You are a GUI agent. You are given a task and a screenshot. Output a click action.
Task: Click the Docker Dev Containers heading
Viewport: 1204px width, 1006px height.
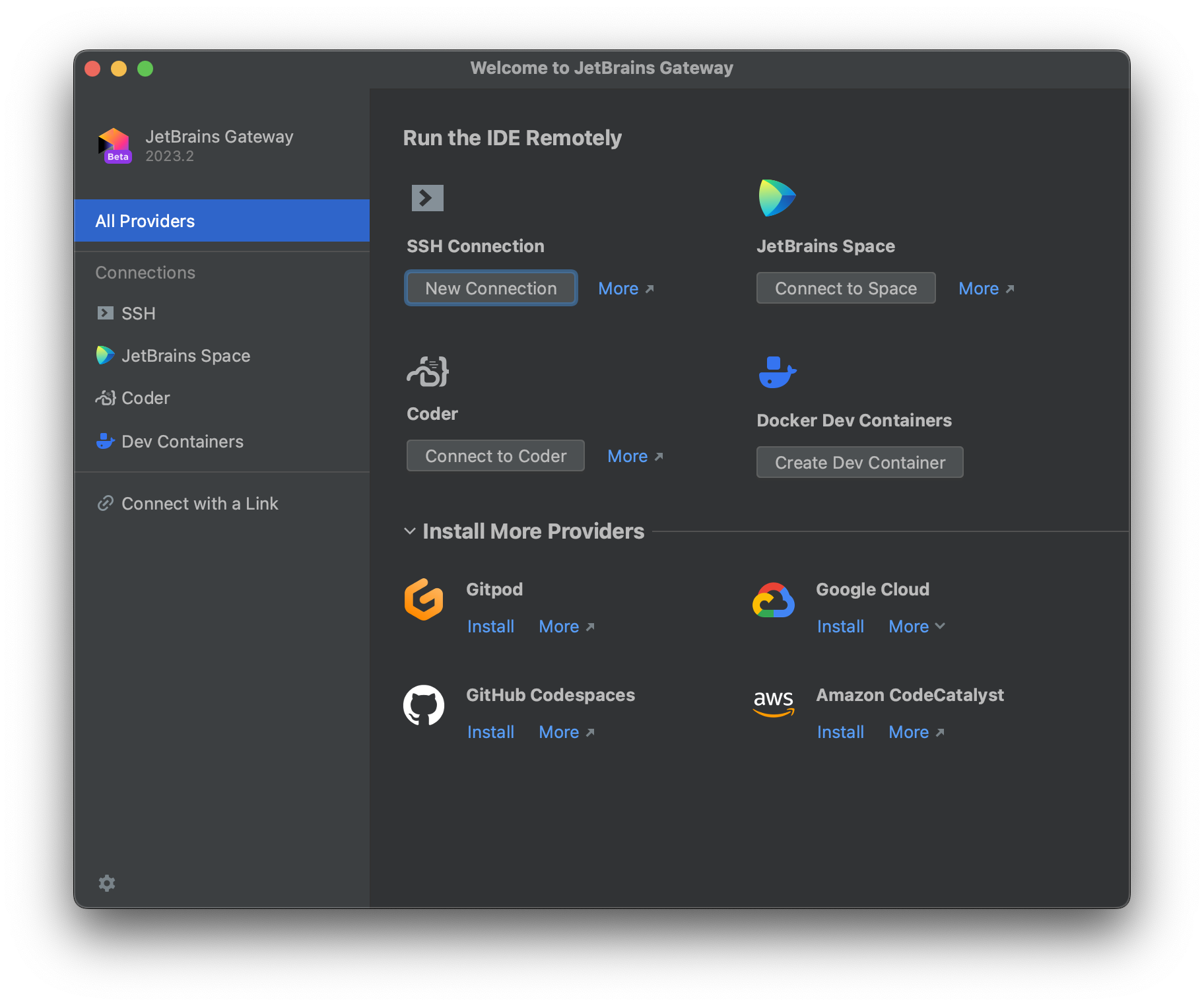(854, 420)
